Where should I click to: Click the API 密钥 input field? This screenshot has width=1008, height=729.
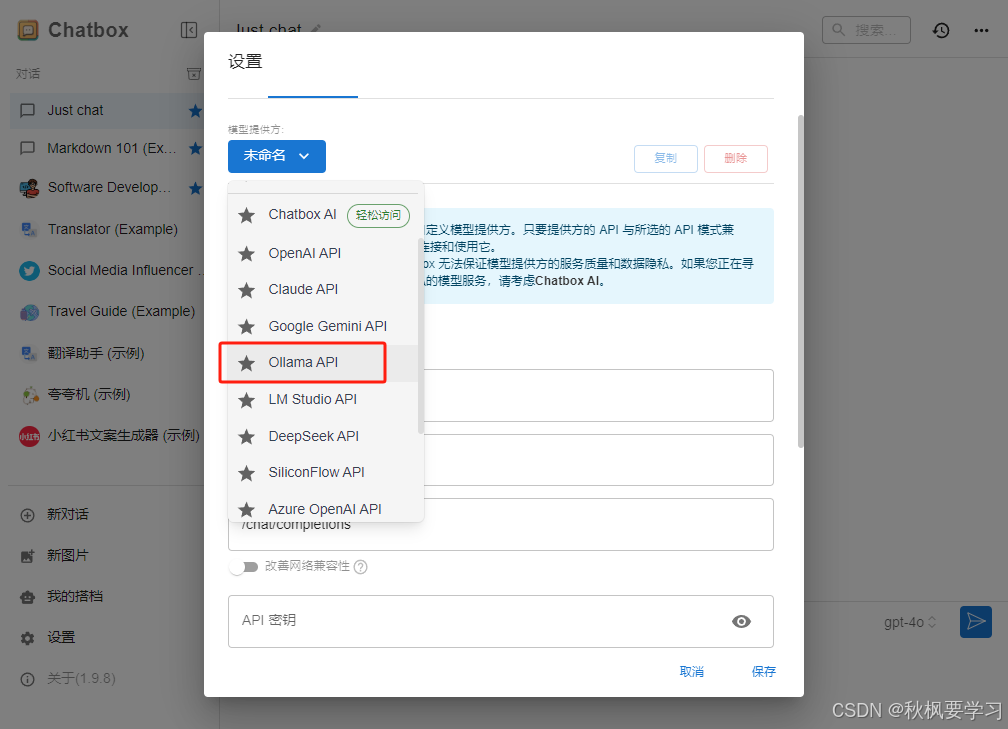501,622
